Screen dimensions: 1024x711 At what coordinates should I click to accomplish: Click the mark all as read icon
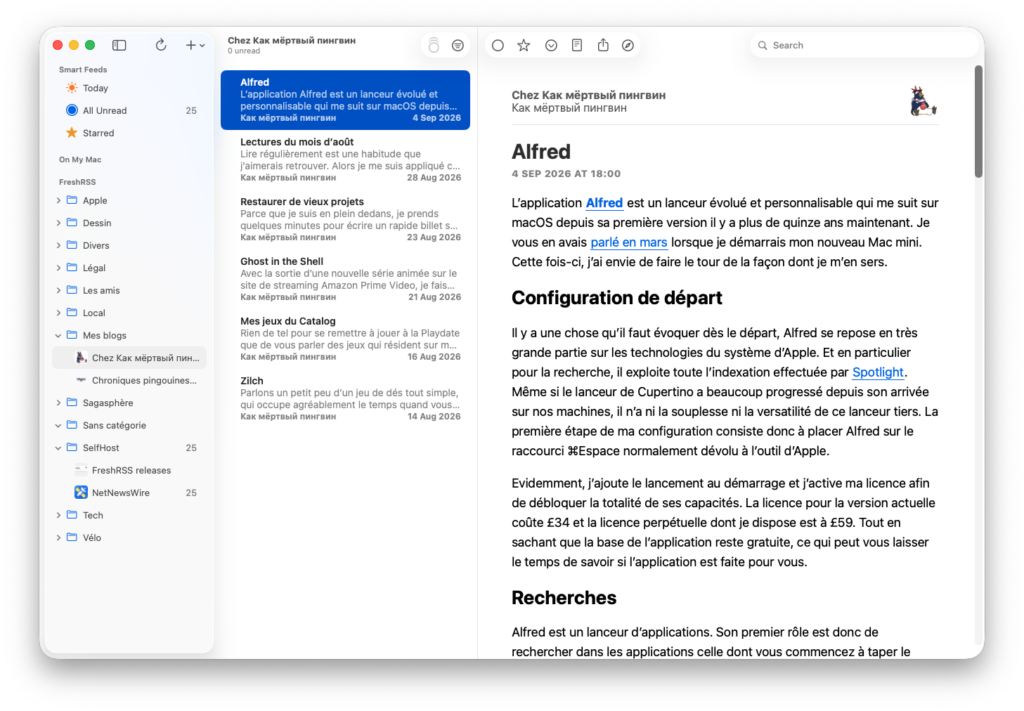pyautogui.click(x=434, y=45)
